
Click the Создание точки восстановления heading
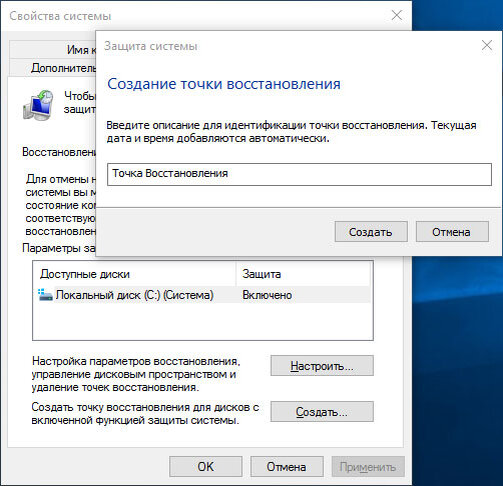[224, 84]
